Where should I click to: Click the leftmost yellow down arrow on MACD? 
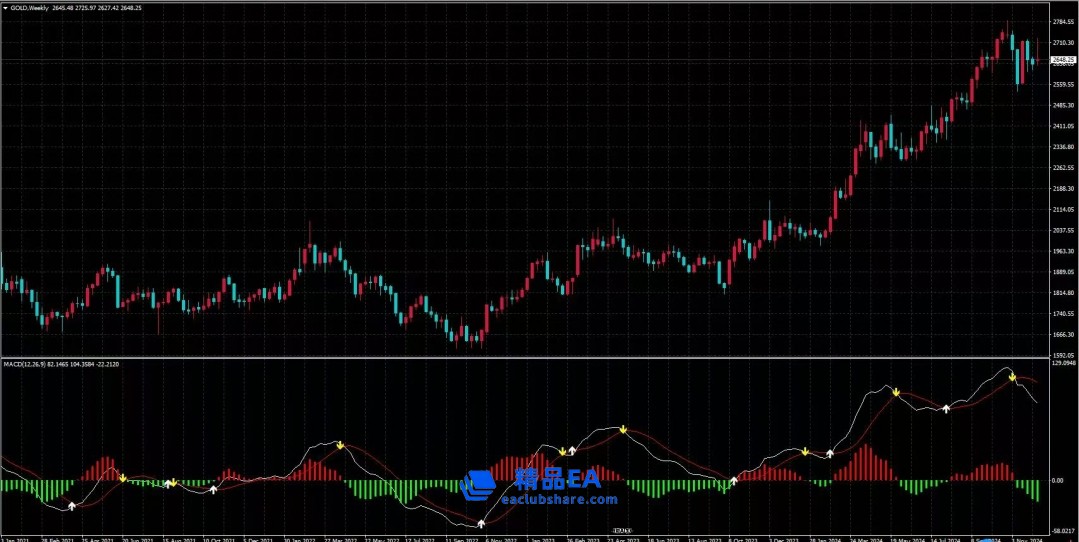123,478
